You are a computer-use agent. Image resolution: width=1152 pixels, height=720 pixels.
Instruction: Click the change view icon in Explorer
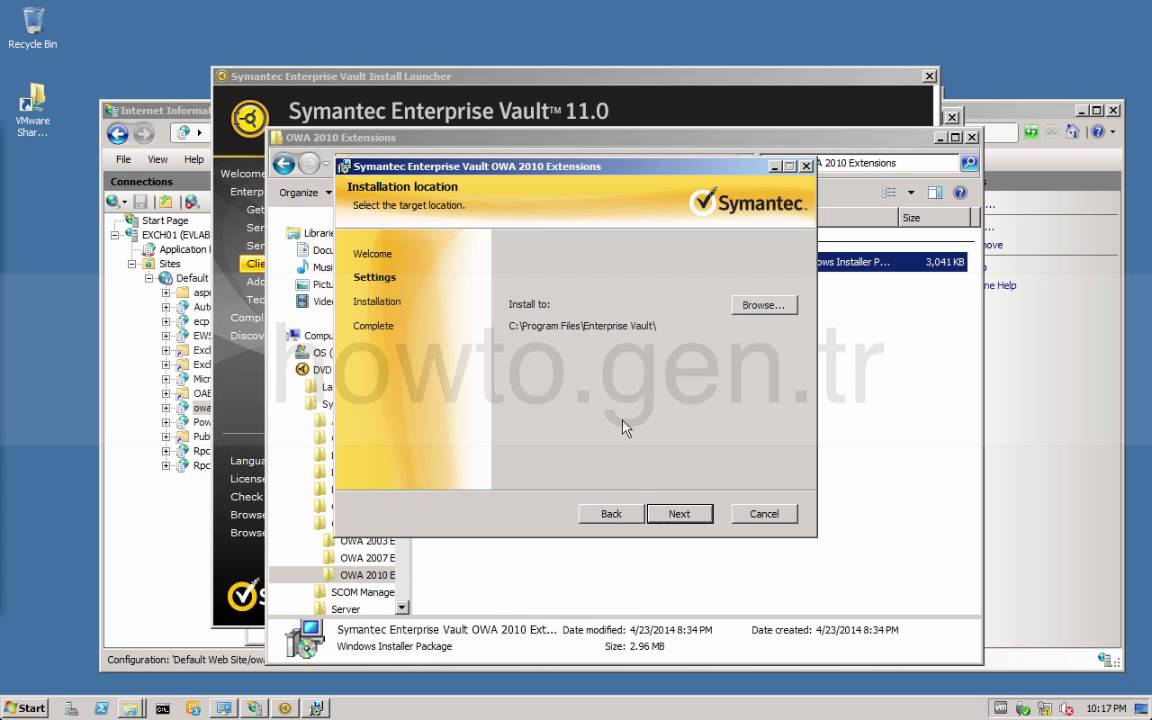point(889,192)
